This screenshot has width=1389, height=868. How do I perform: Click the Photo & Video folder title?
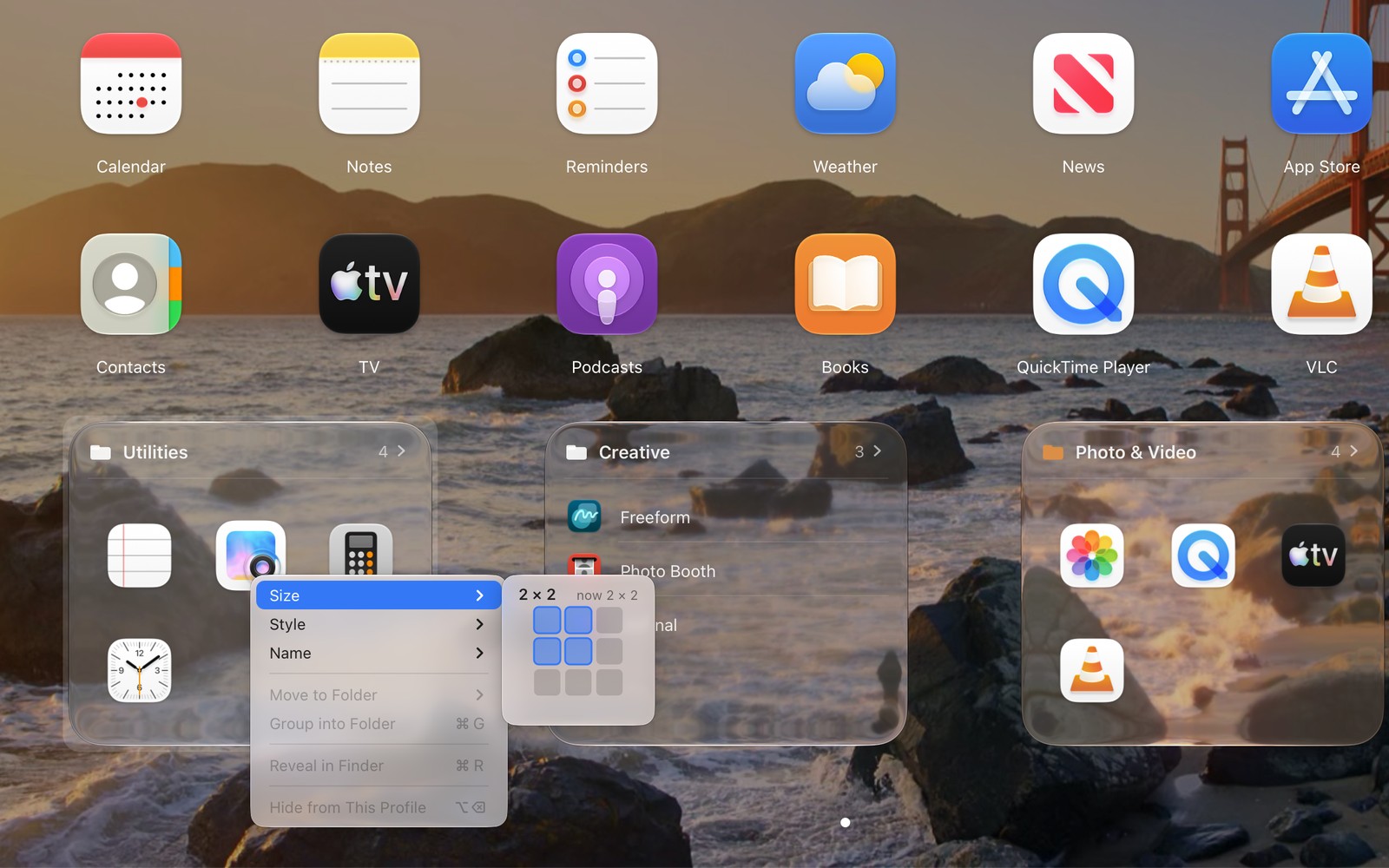(x=1136, y=452)
